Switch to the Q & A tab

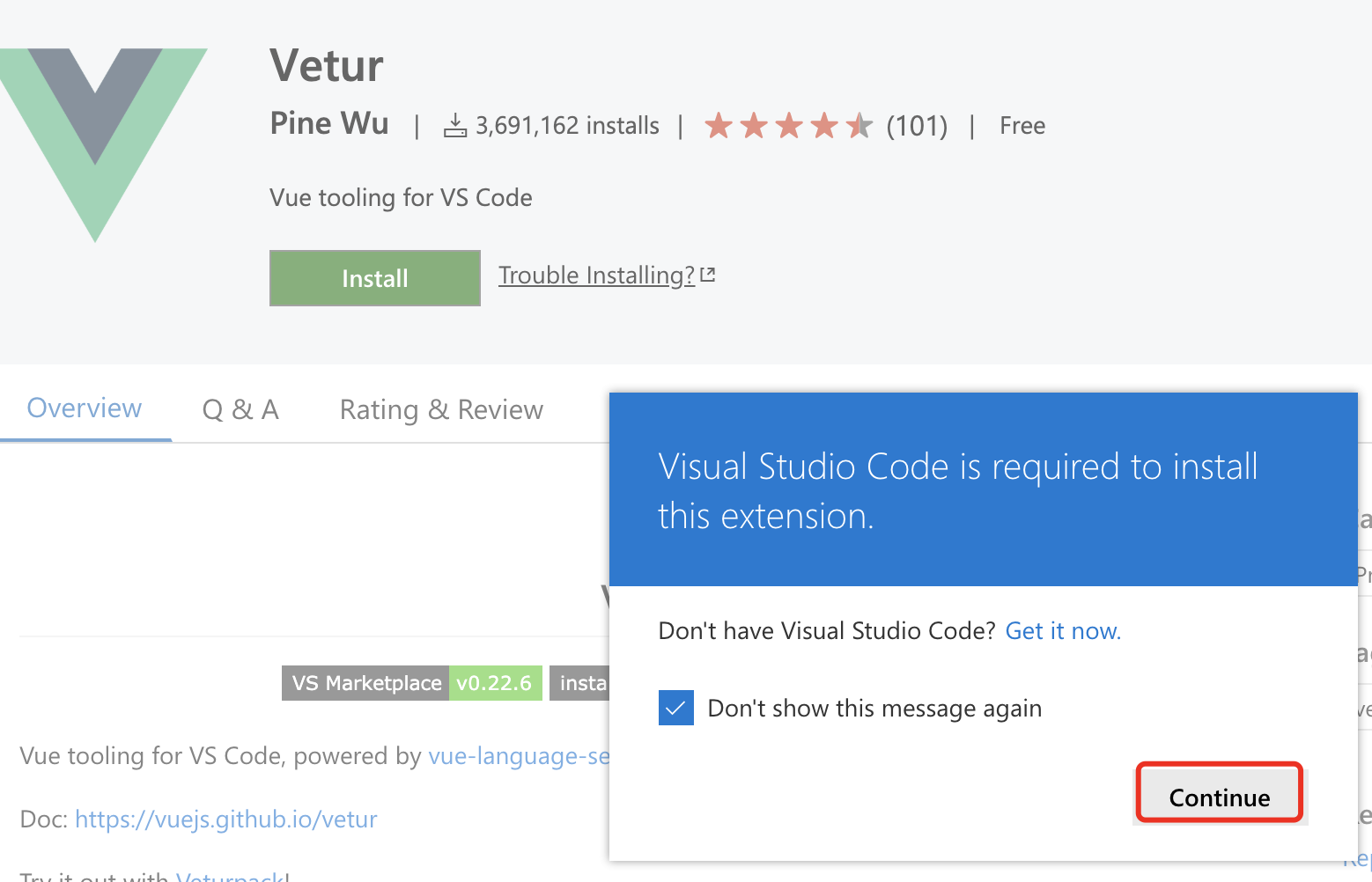click(240, 409)
